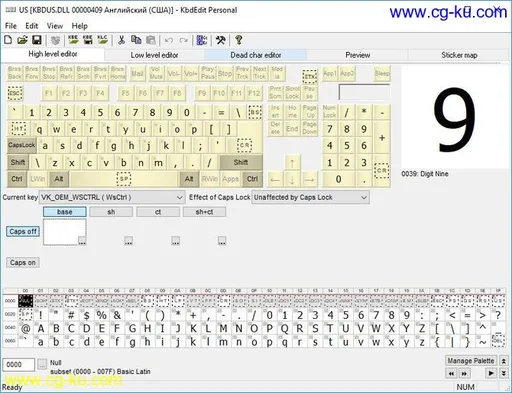This screenshot has height=393, width=512.
Task: Click the grayed-out package icon in the toolbar
Action: coord(55,40)
